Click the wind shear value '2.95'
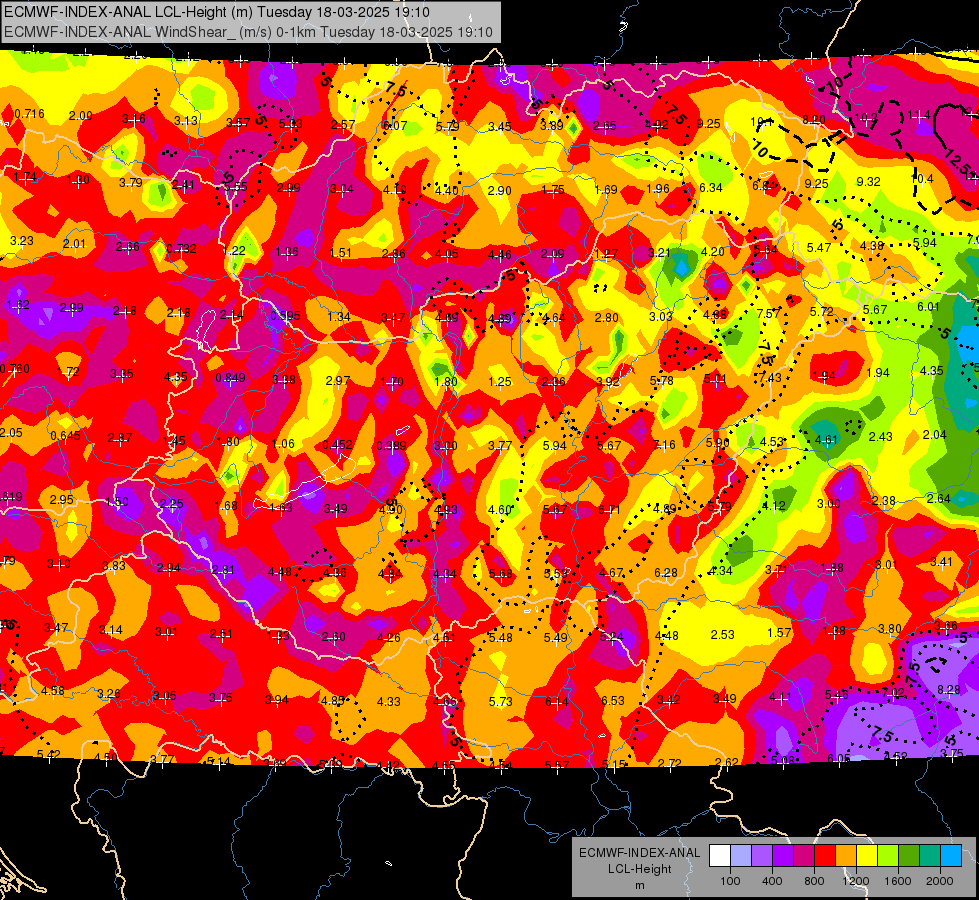The width and height of the screenshot is (979, 900). [62, 500]
